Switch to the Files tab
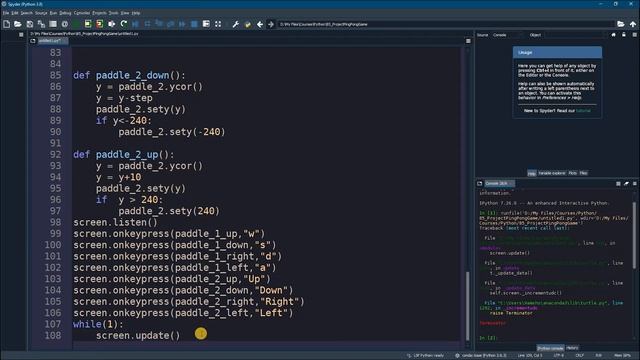 (x=584, y=173)
